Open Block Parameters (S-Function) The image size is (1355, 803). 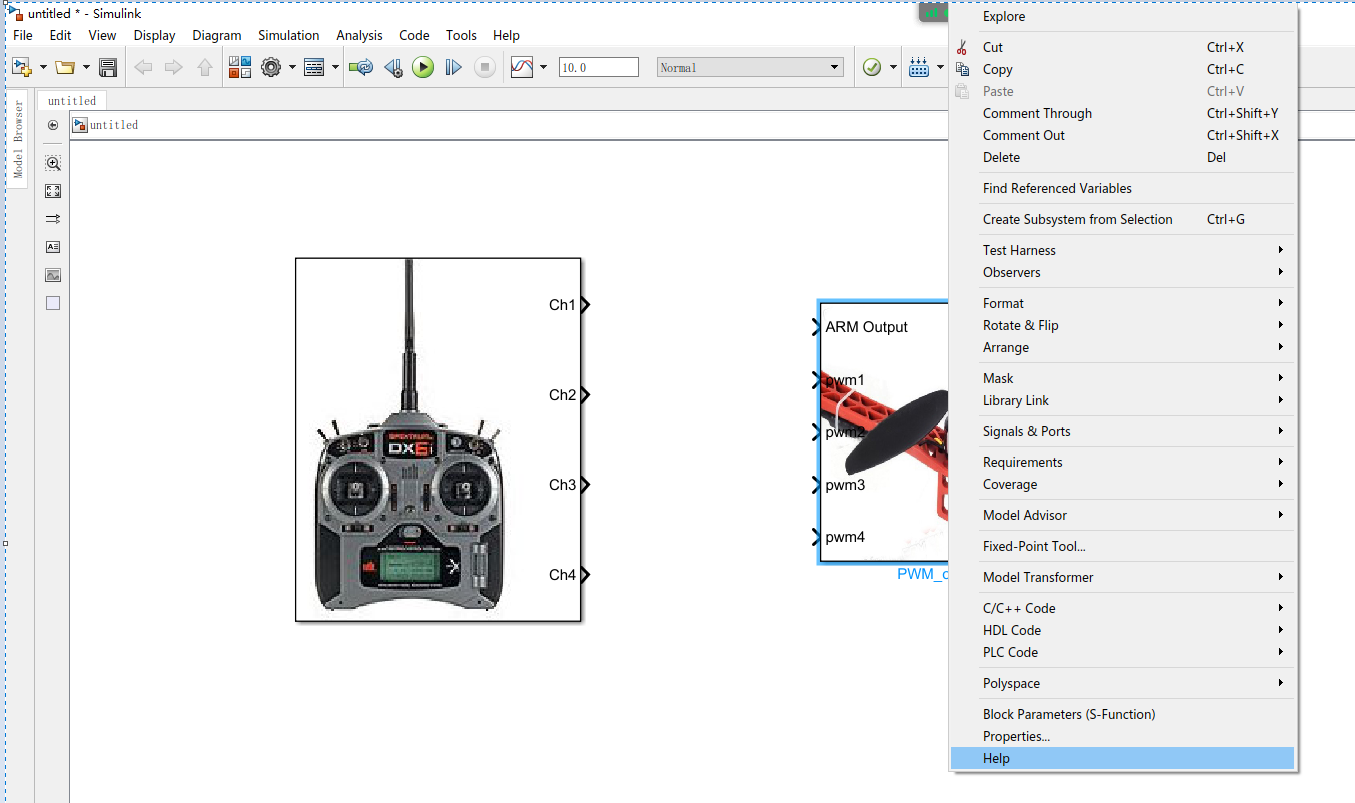coord(1069,714)
